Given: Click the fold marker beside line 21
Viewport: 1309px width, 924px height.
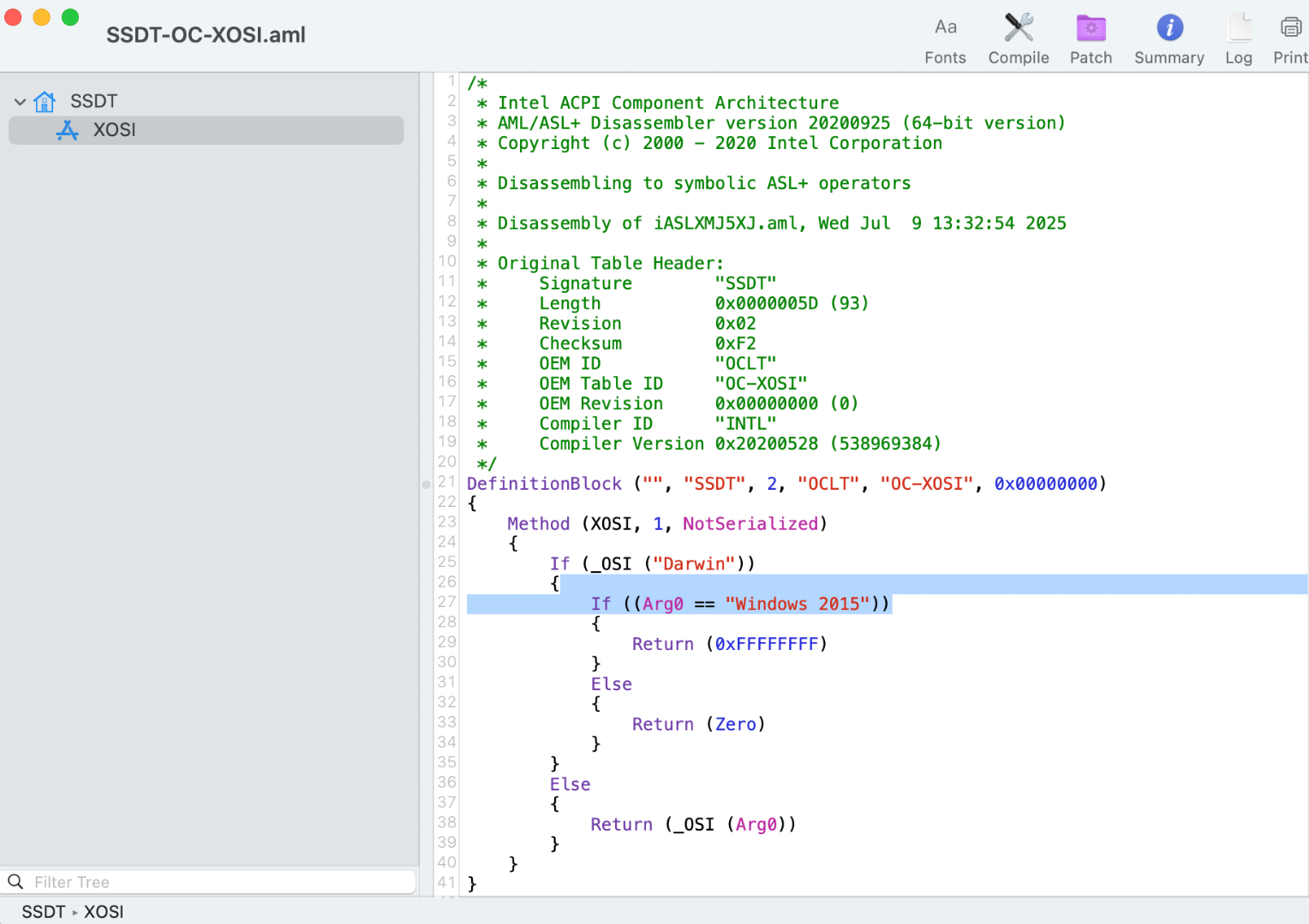Looking at the screenshot, I should [x=426, y=485].
